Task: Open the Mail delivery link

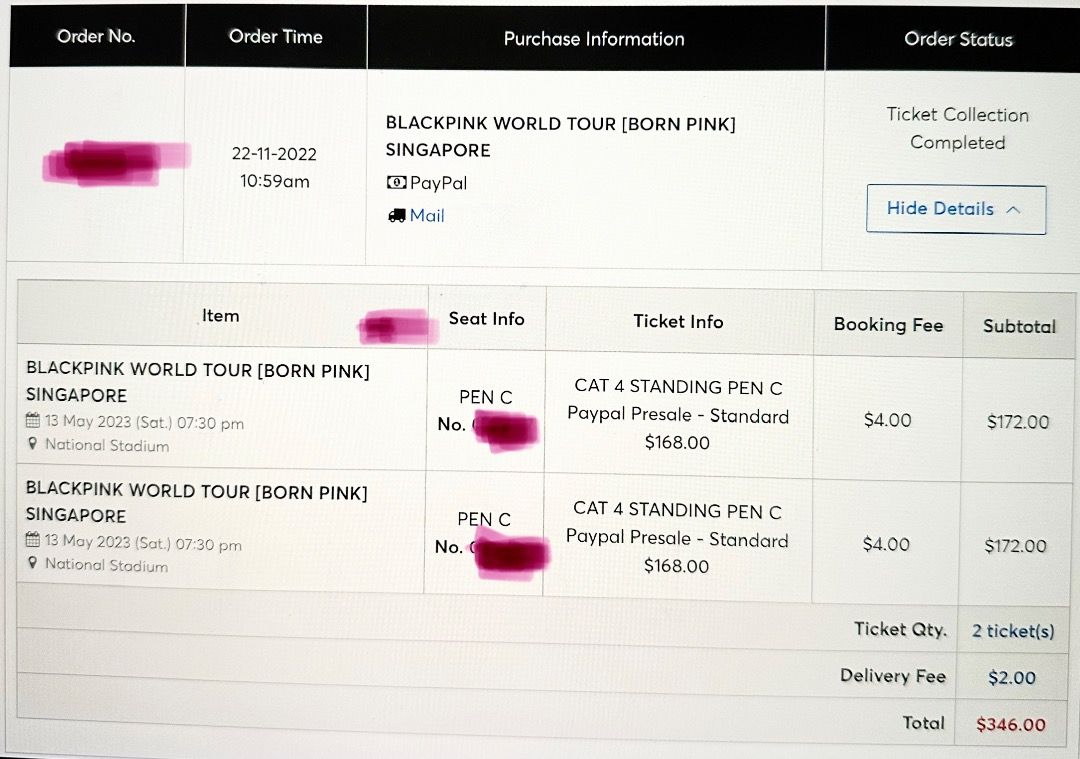Action: [427, 216]
